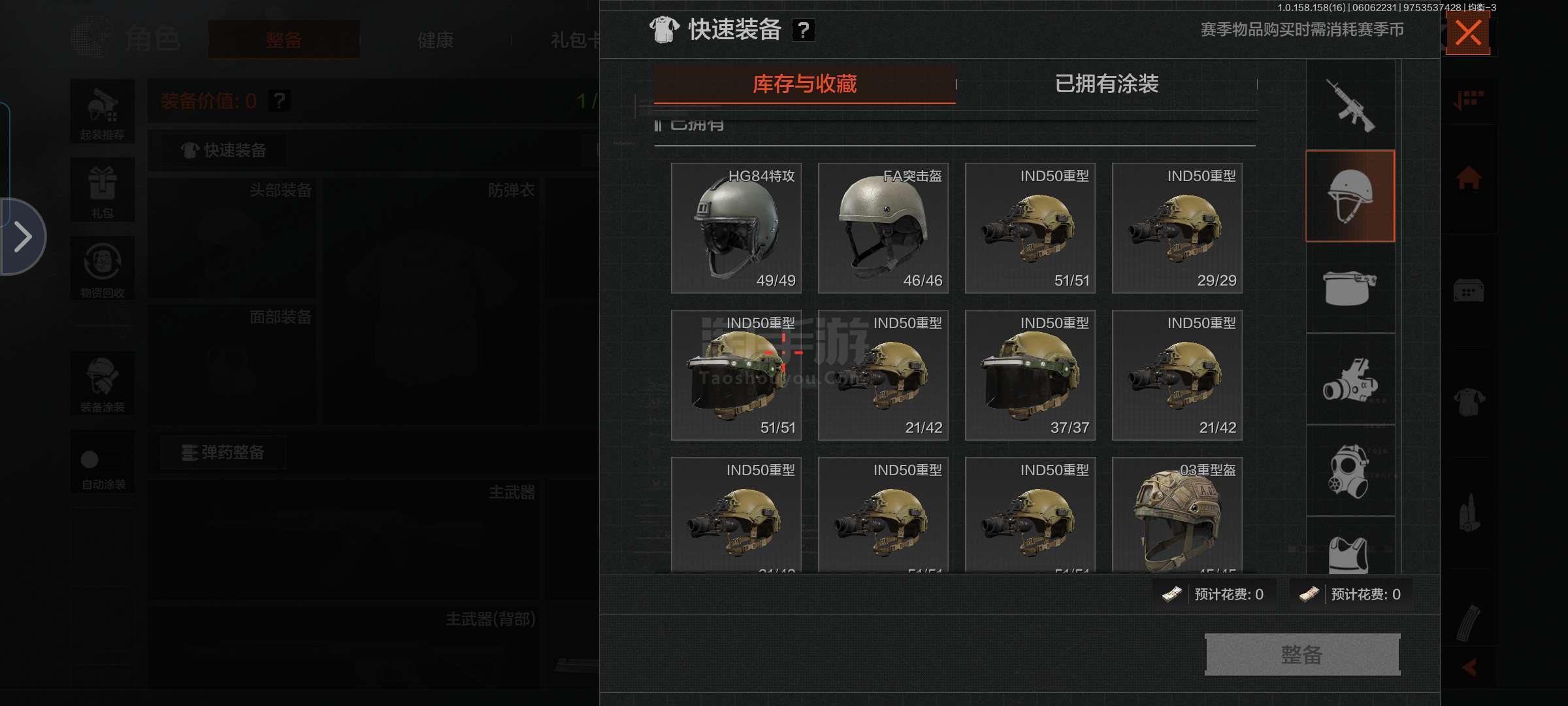Image resolution: width=1568 pixels, height=706 pixels.
Task: Select visor IND50重型 helmet with 51/51 durability
Action: tap(736, 375)
